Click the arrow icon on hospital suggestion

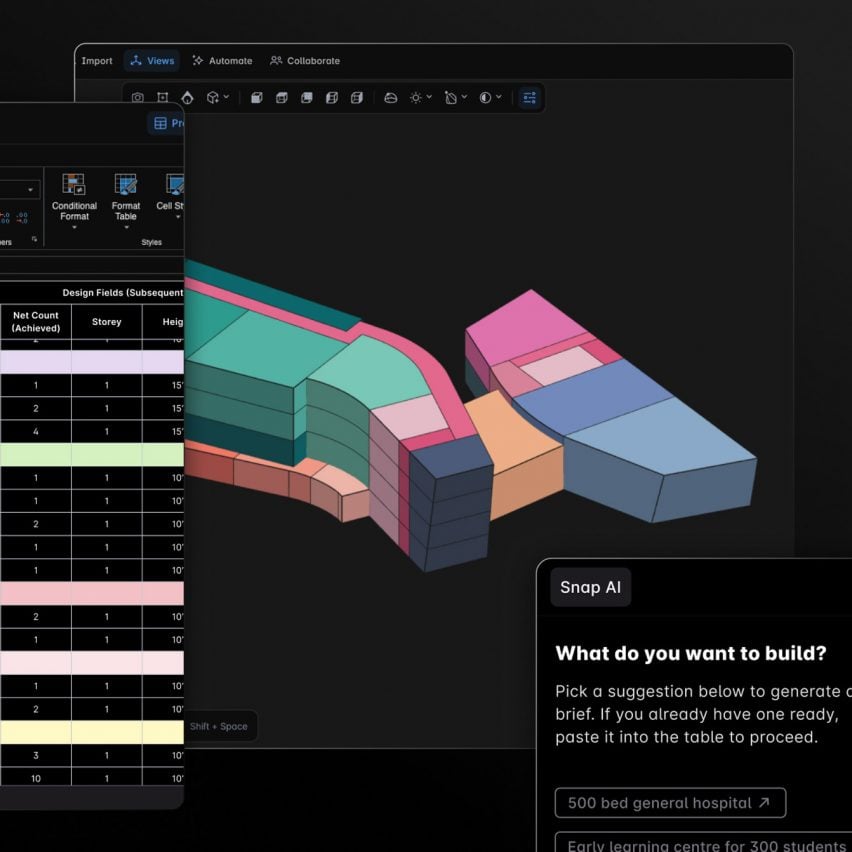tap(763, 803)
